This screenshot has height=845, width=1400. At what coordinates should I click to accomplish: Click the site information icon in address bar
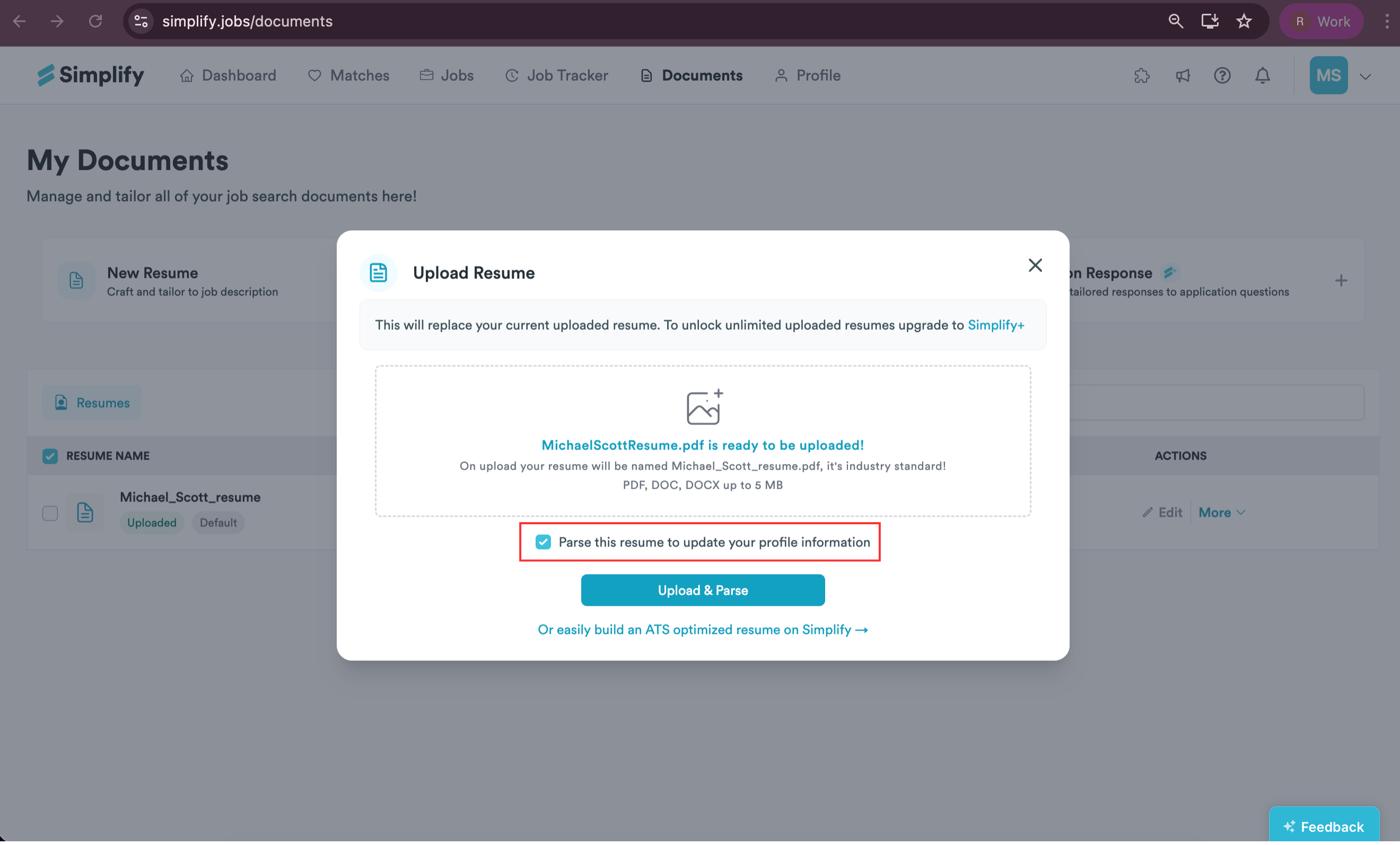pos(141,21)
